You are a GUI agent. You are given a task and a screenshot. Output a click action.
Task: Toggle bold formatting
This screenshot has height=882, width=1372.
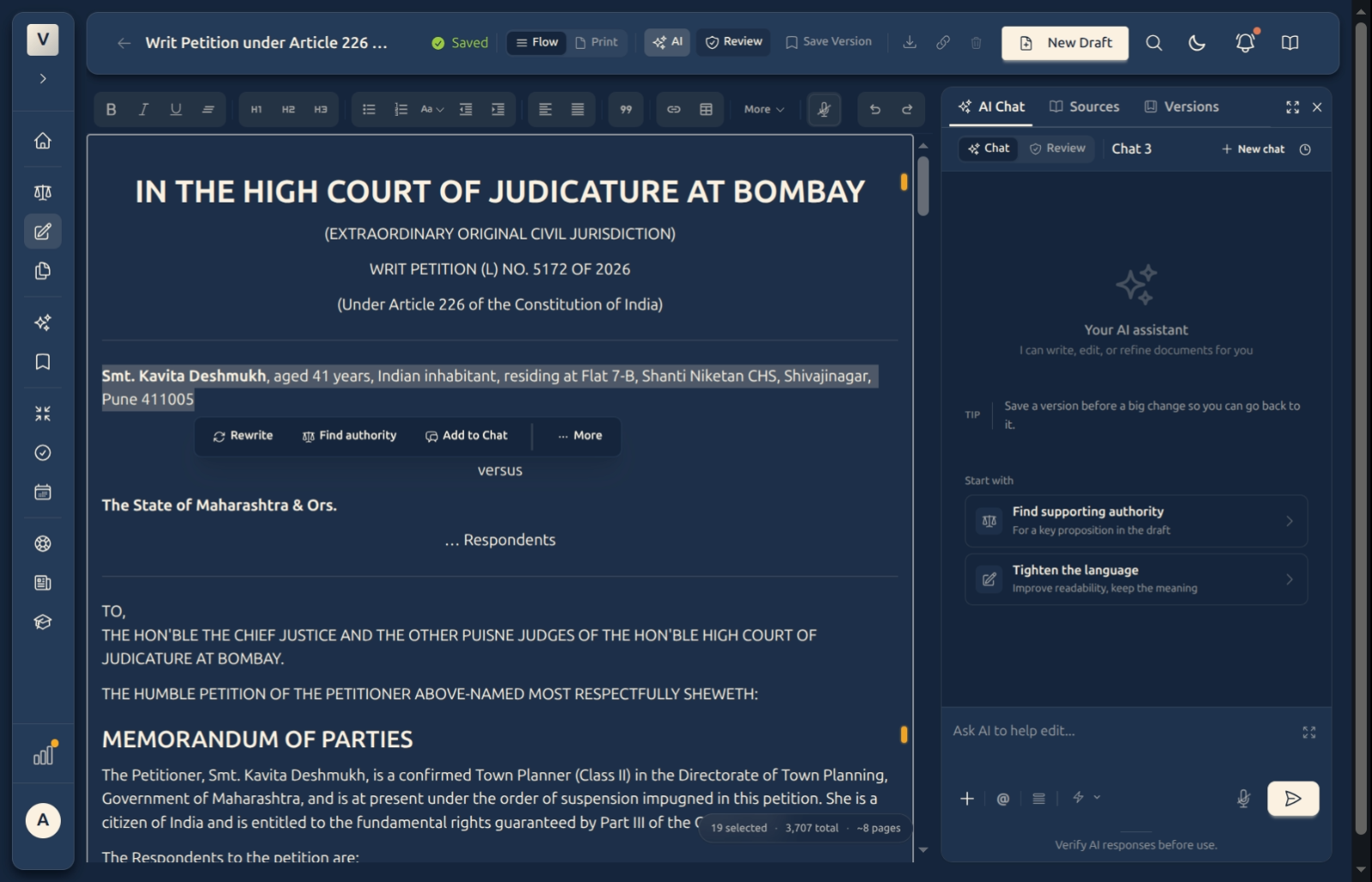pos(111,109)
